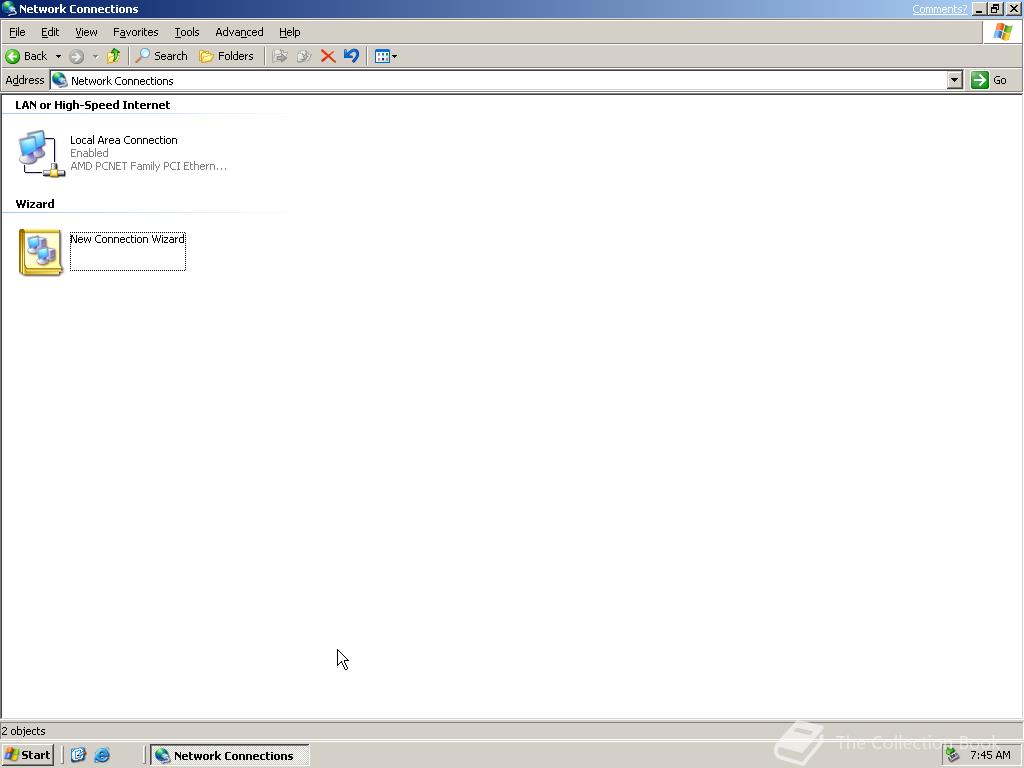Click the Copy To toolbar icon
1024x768 pixels.
(304, 56)
